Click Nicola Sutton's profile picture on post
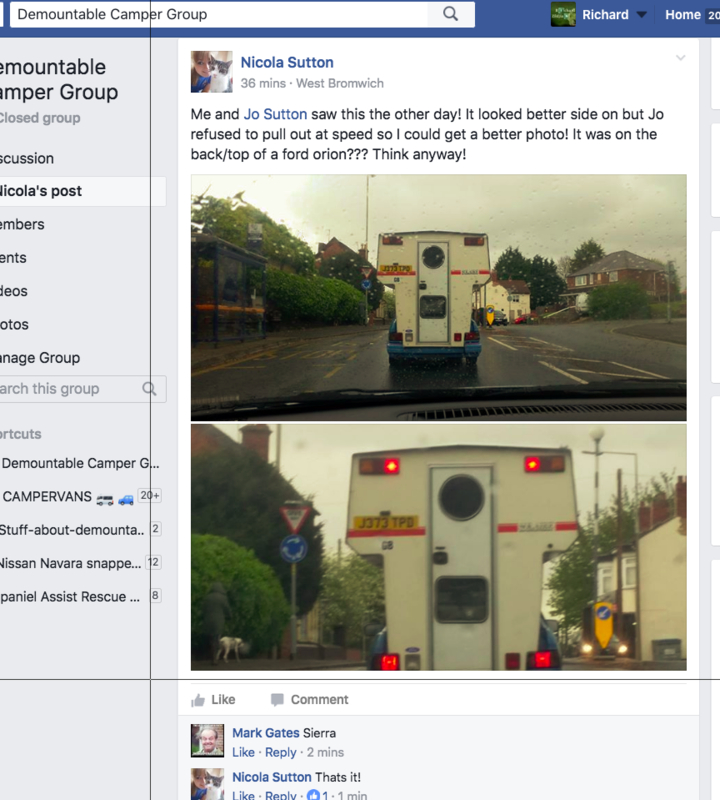The height and width of the screenshot is (800, 720). 212,72
